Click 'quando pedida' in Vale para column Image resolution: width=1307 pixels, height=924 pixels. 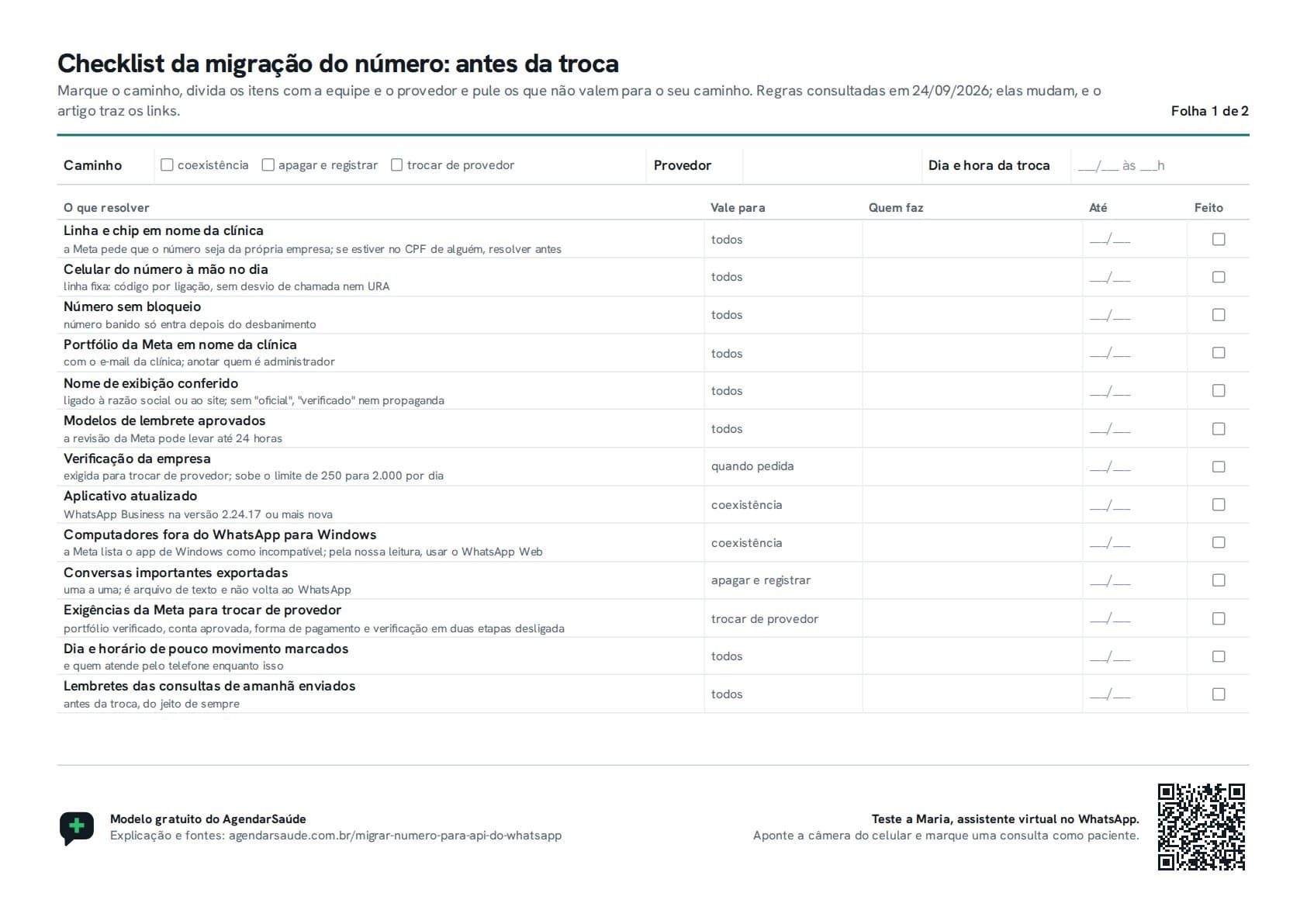(x=752, y=466)
